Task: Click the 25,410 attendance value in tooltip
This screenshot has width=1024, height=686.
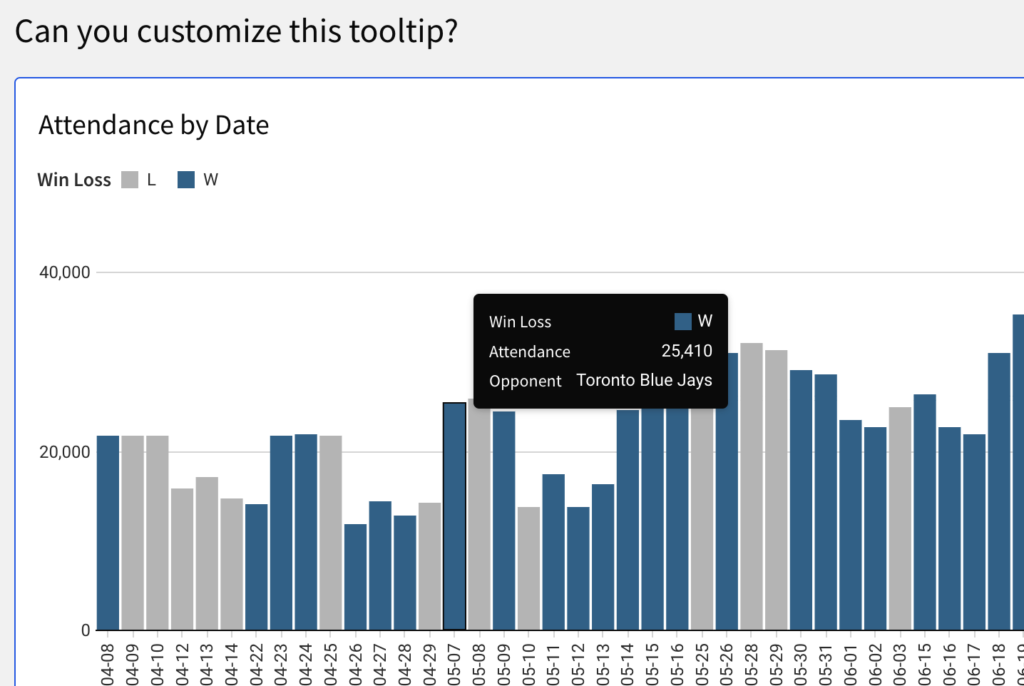Action: tap(686, 351)
